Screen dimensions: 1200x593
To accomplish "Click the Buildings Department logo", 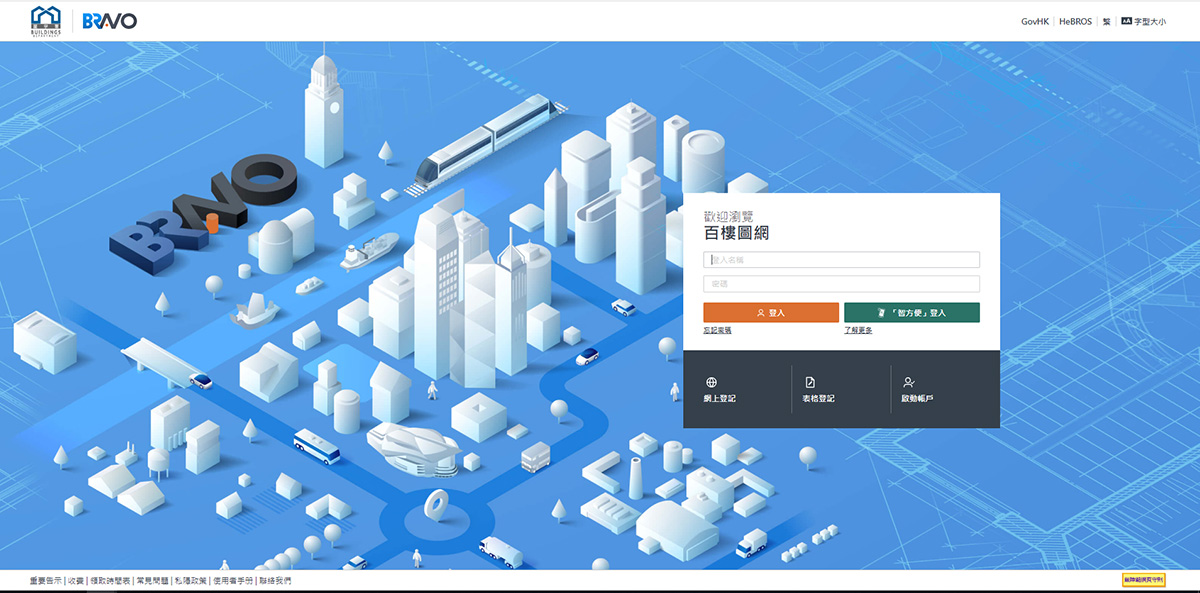I will [46, 20].
